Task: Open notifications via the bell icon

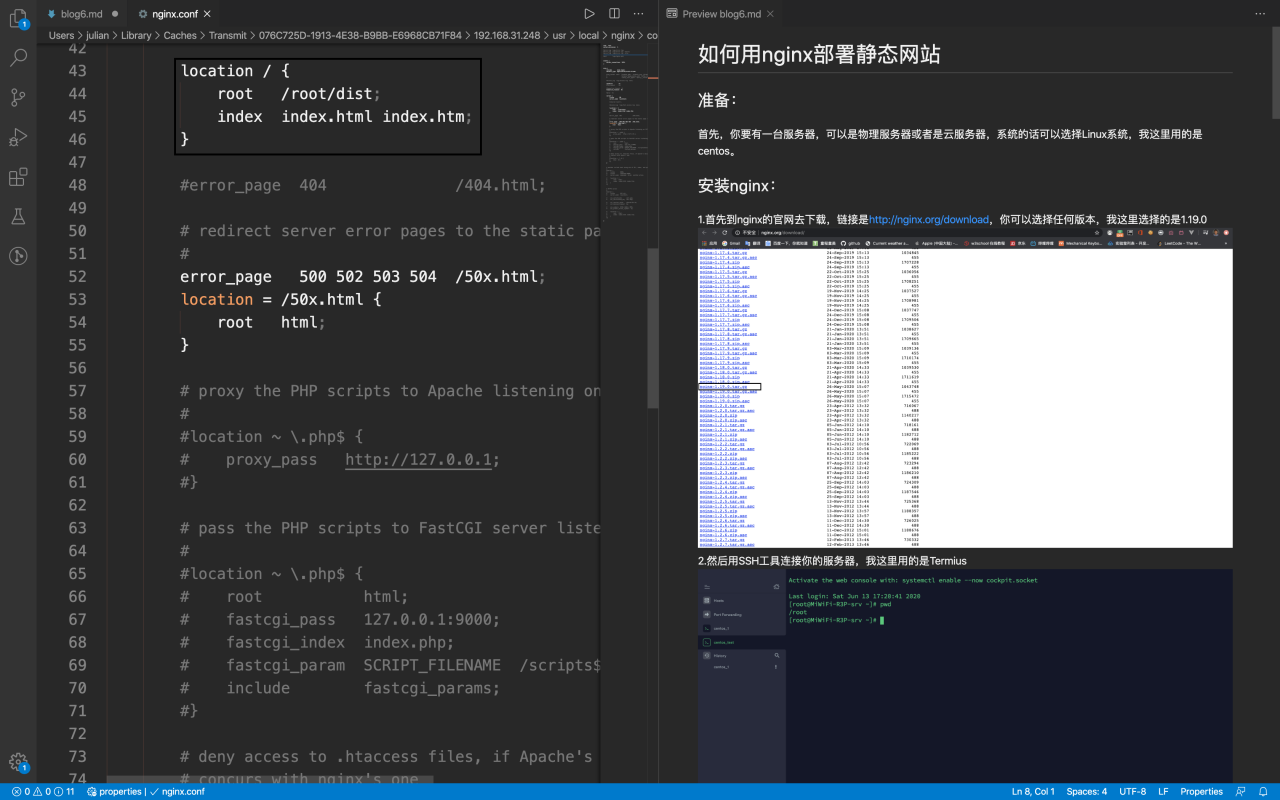Action: (x=1264, y=791)
